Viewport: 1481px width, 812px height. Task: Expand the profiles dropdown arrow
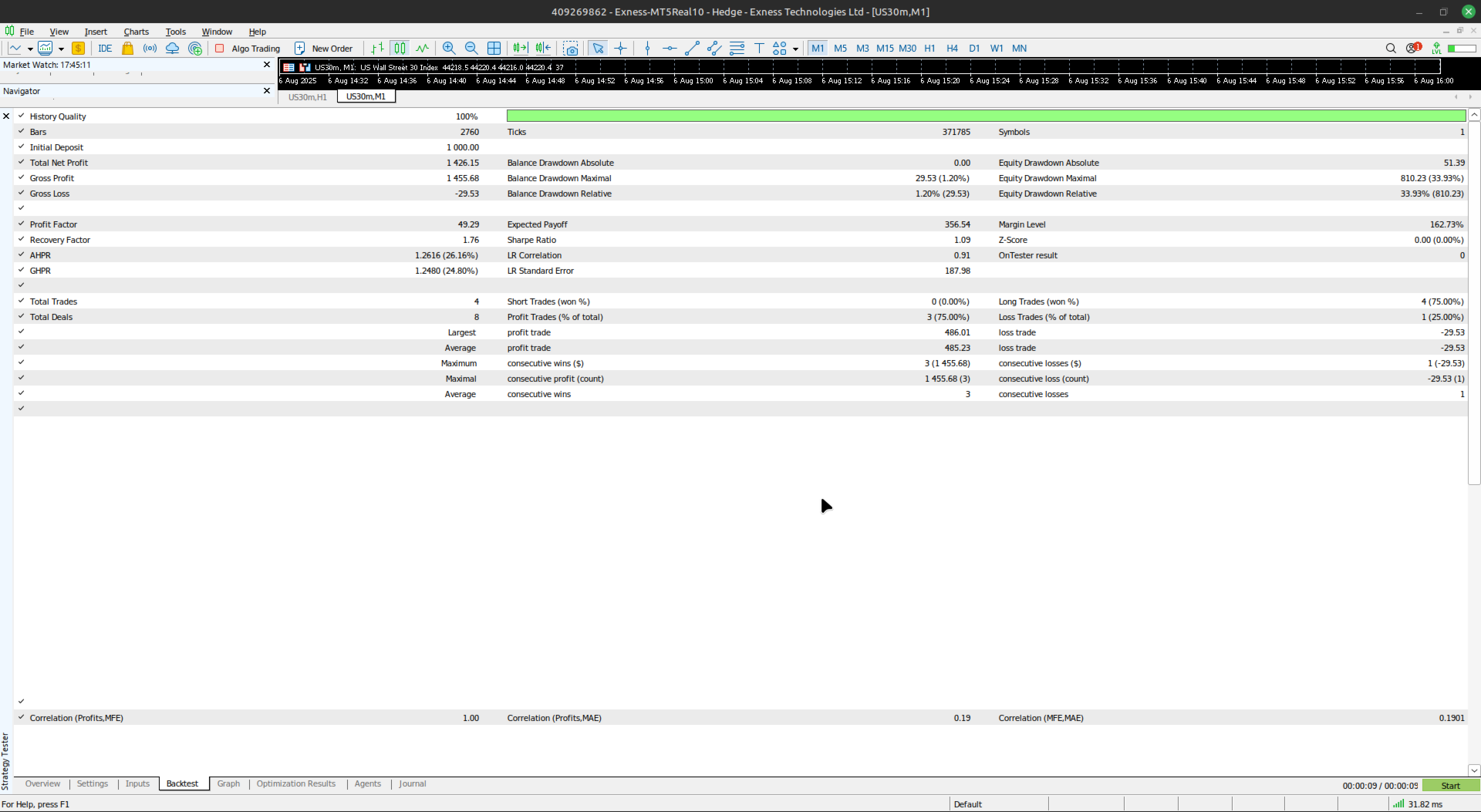pyautogui.click(x=61, y=49)
